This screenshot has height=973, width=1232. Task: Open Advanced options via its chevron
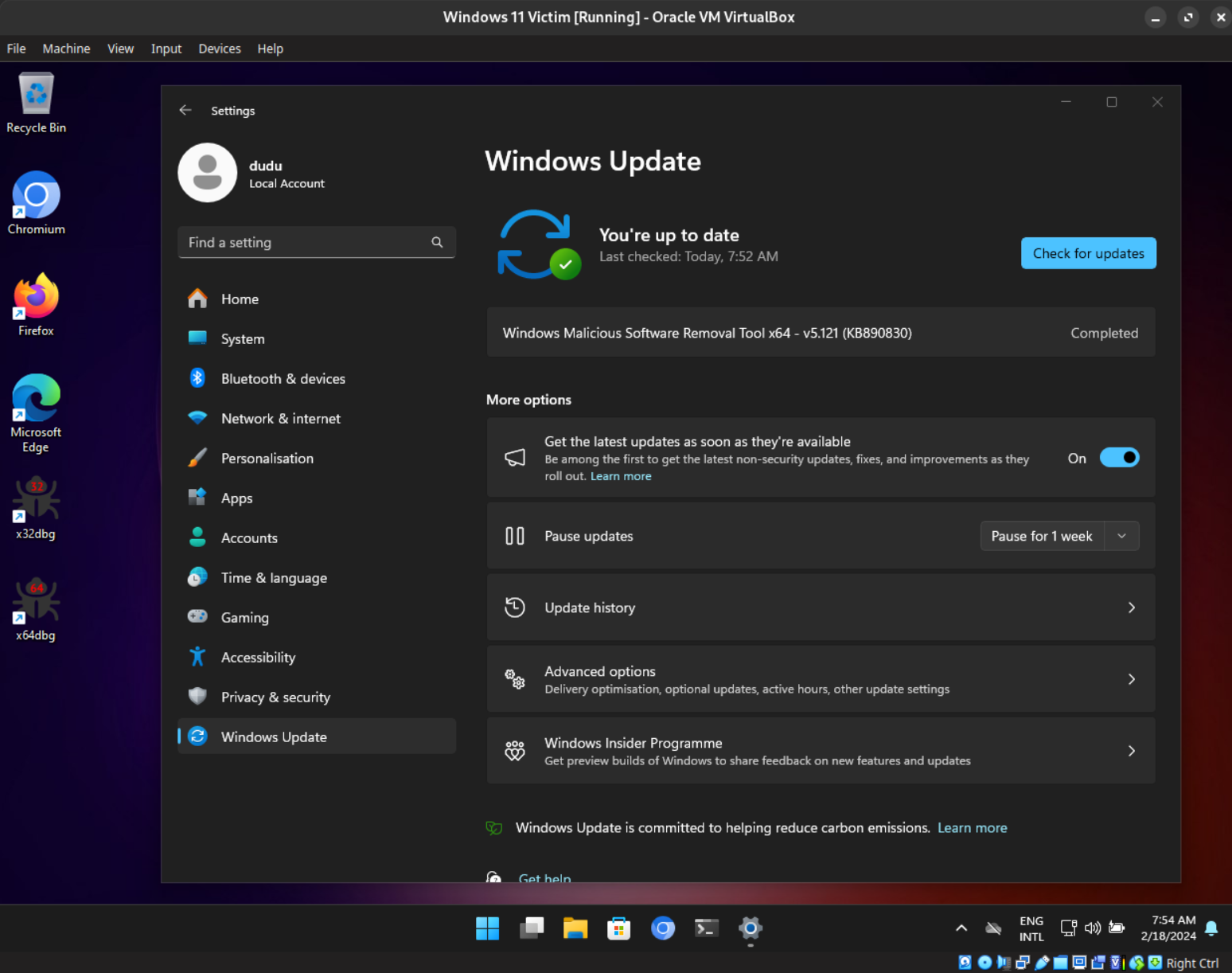[1131, 679]
